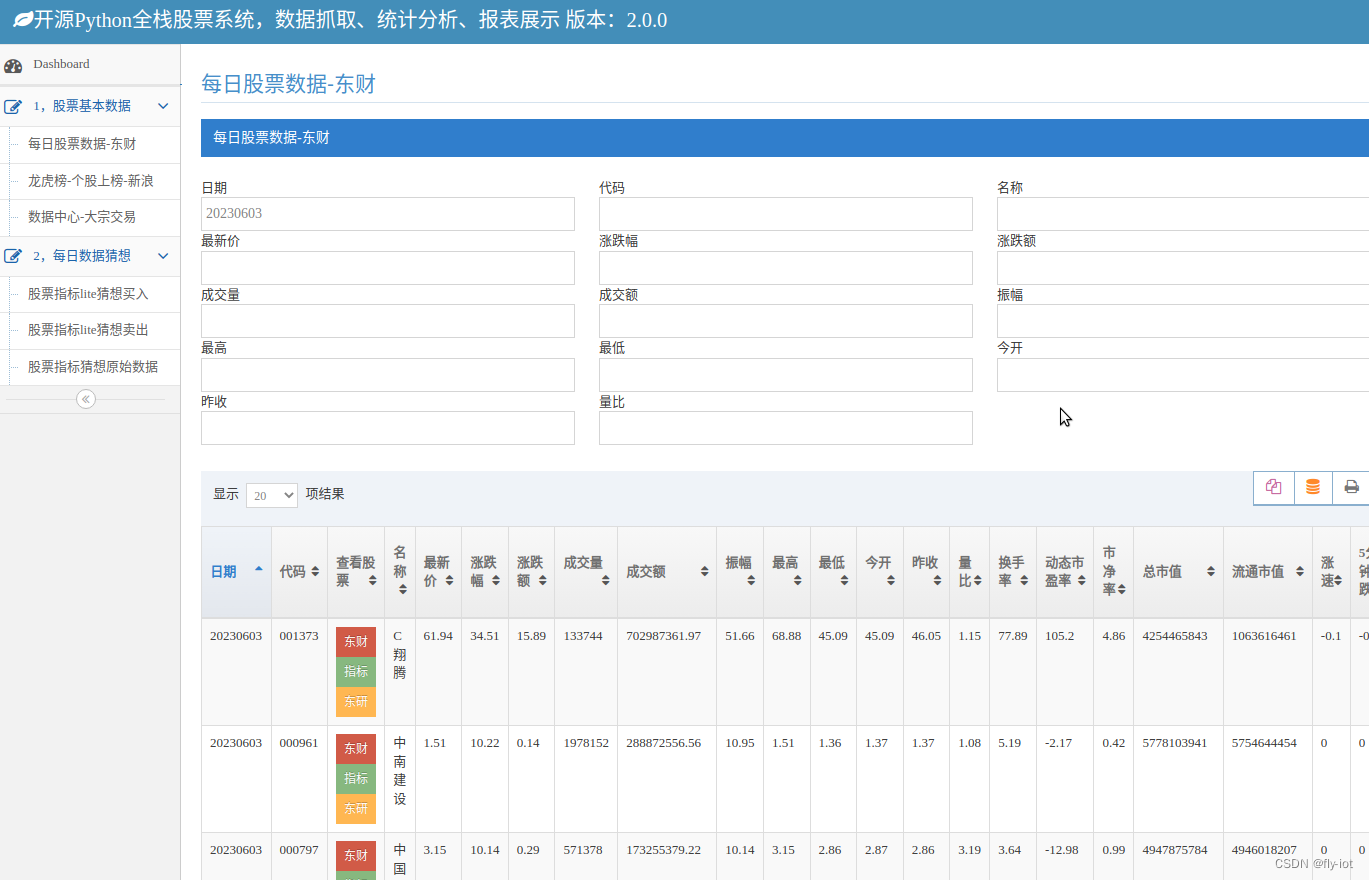The width and height of the screenshot is (1369, 880).
Task: Click the green 指标 button for 中南建设
Action: pos(355,778)
